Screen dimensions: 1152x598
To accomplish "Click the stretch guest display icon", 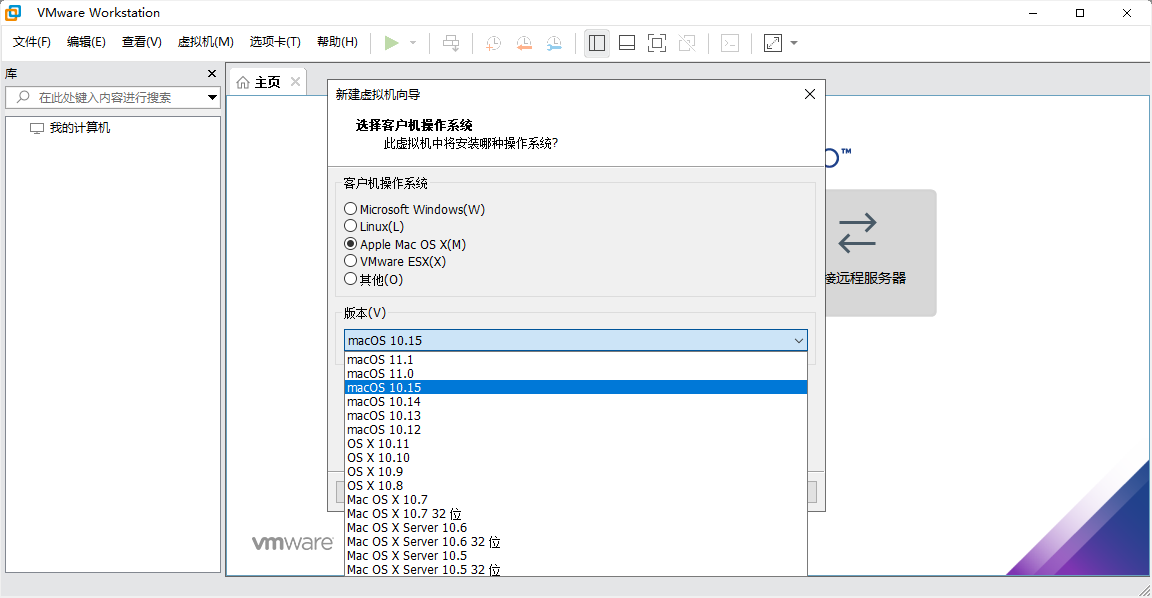I will 773,43.
